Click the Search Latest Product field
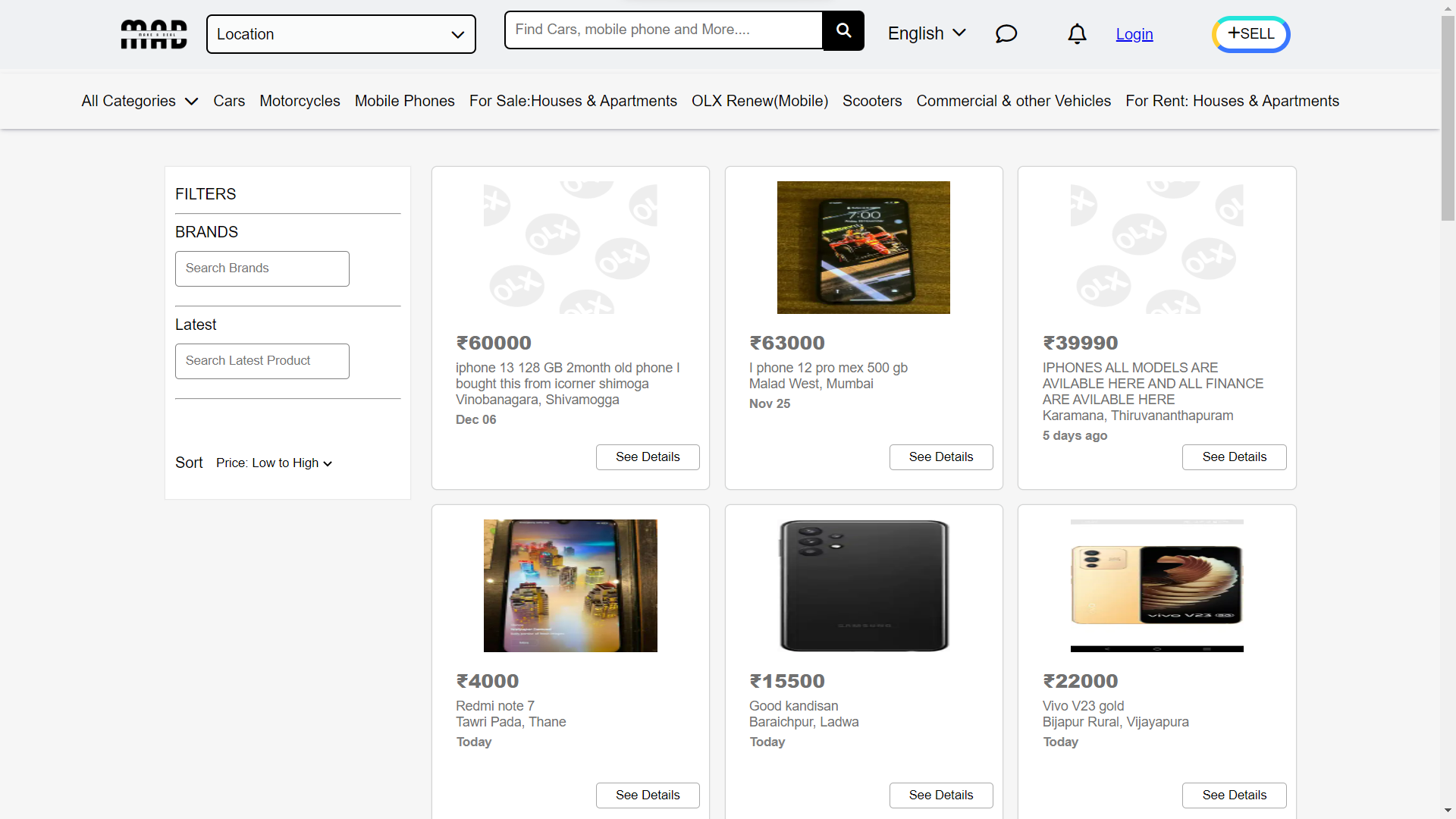Viewport: 1456px width, 819px height. 262,361
